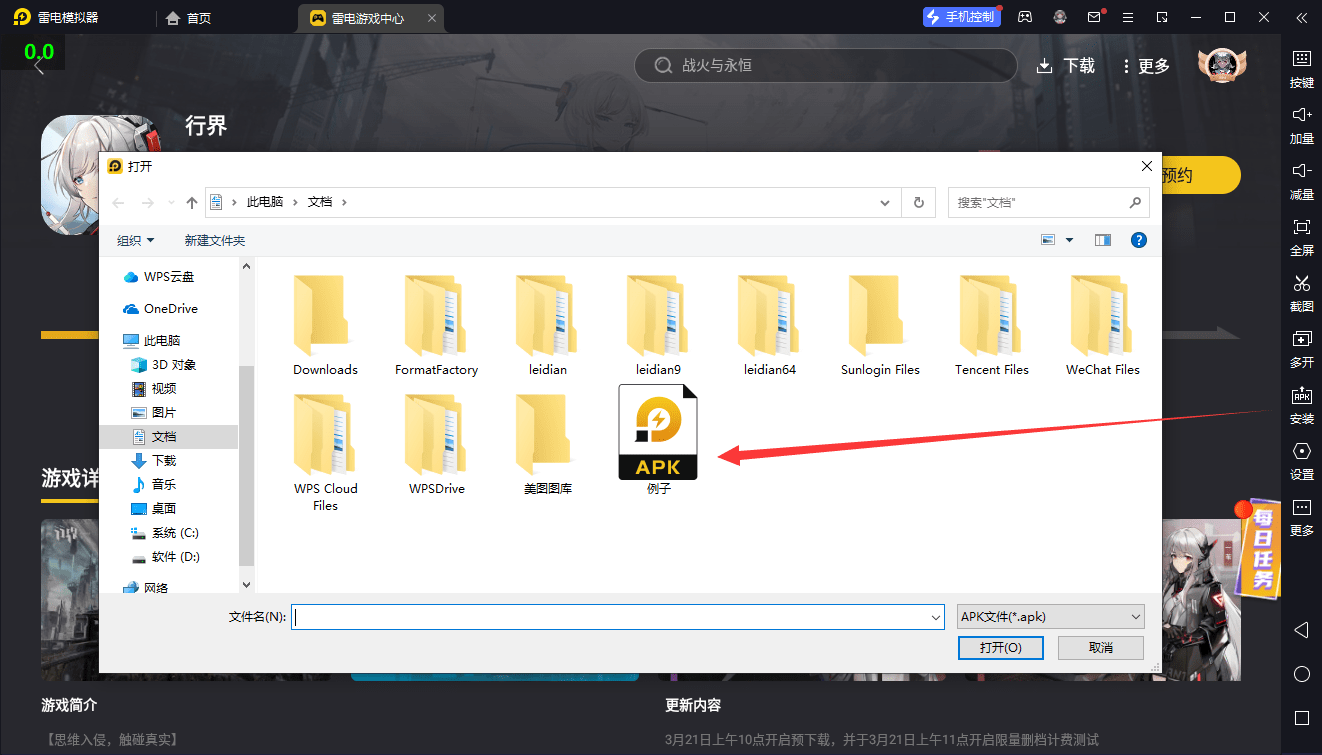
Task: Select 下载 in navigation pane
Action: coord(155,461)
